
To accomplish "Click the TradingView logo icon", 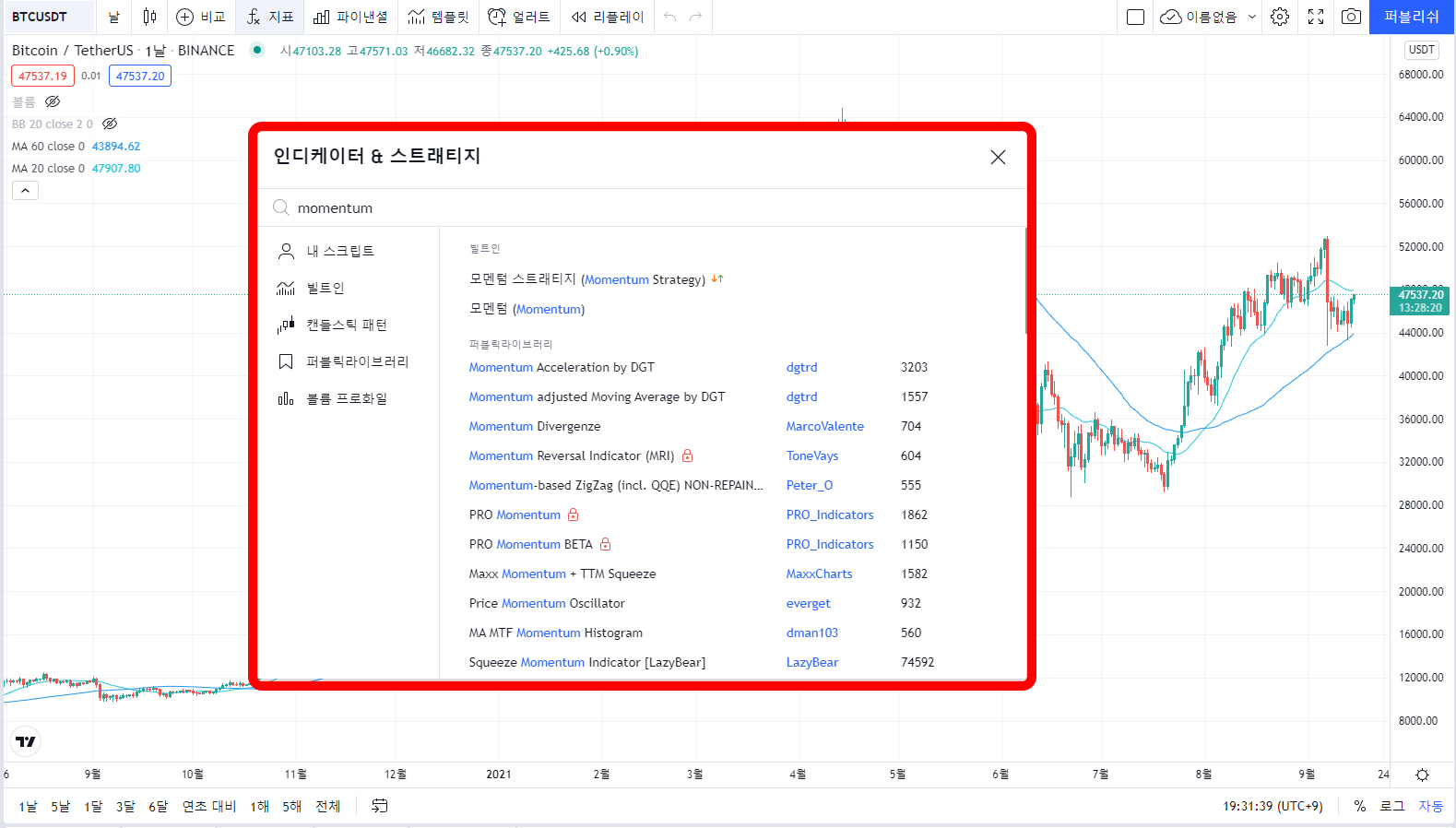I will 26,741.
